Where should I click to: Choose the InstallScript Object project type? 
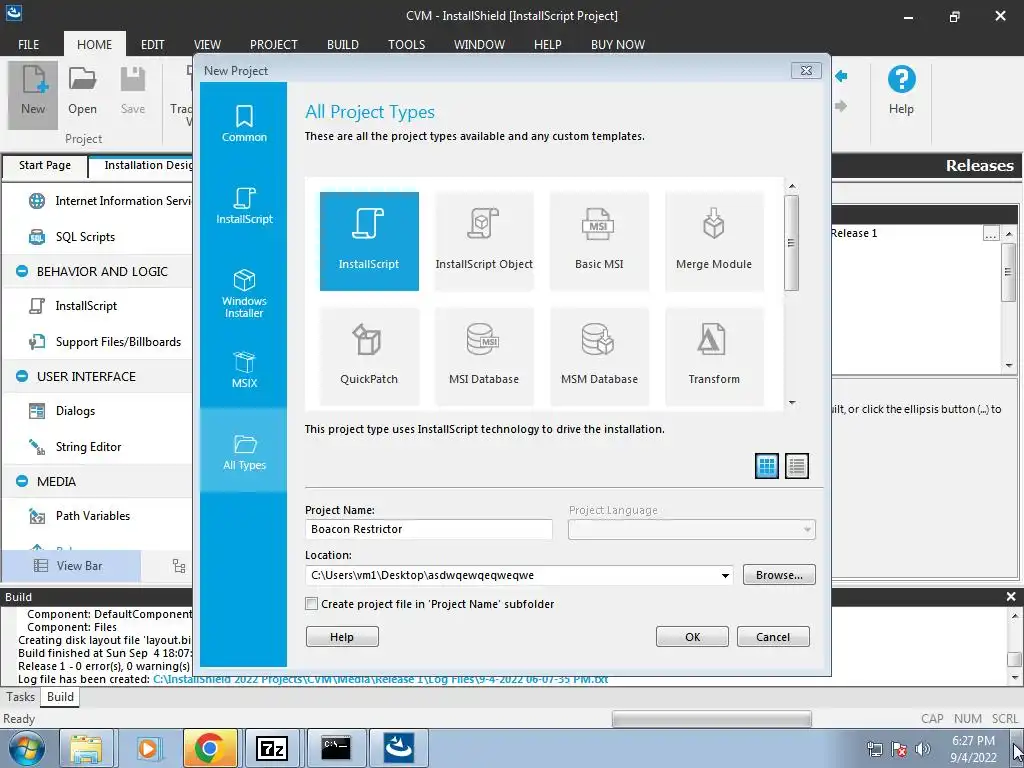484,241
